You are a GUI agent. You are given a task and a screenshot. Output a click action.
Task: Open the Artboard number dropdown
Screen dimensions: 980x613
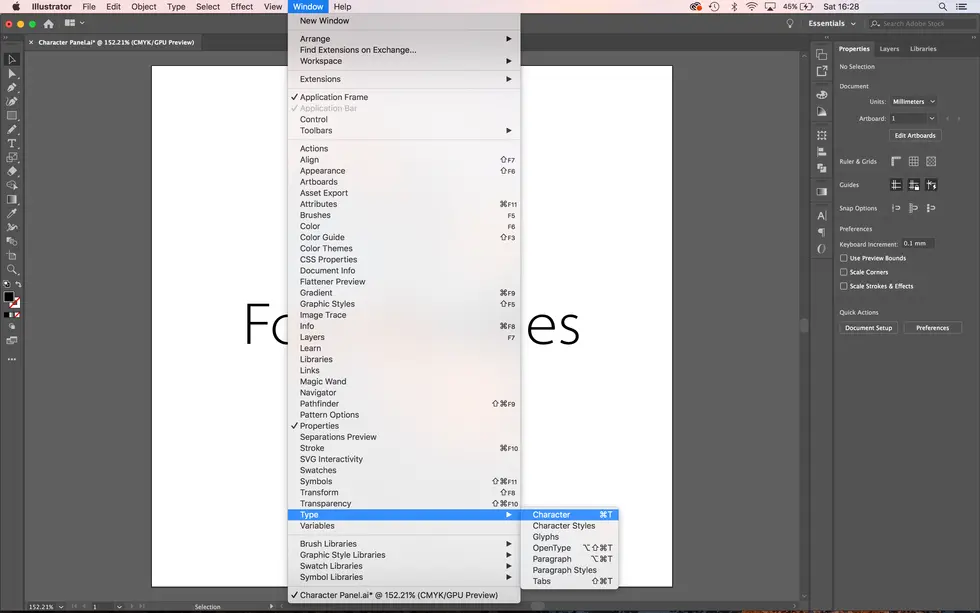tap(912, 118)
